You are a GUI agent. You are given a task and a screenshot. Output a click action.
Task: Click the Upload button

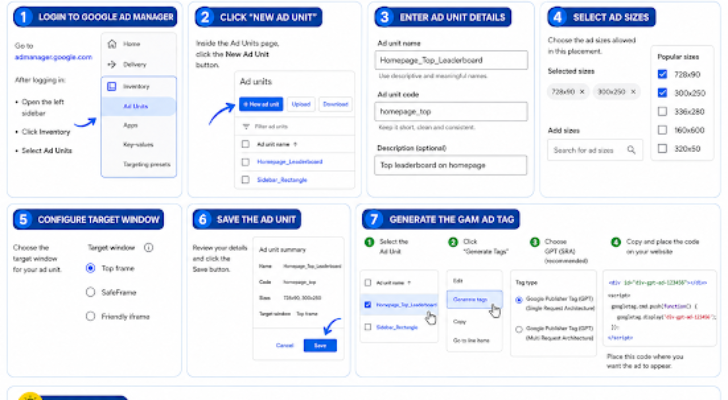pos(301,104)
